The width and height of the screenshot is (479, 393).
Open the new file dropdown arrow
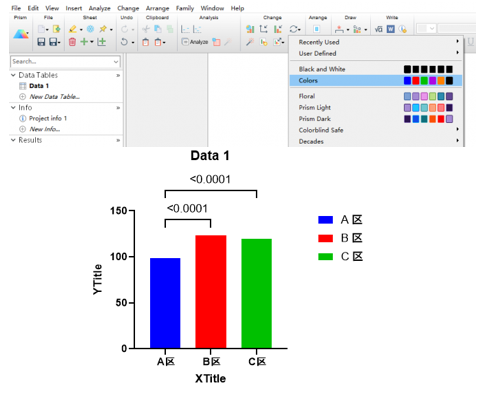point(47,30)
